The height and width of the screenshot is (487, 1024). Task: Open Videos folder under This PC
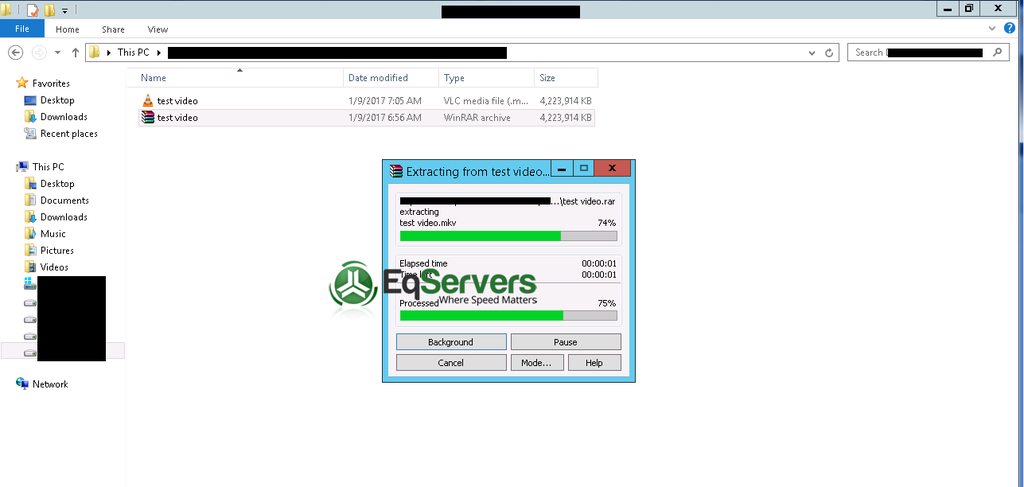54,267
